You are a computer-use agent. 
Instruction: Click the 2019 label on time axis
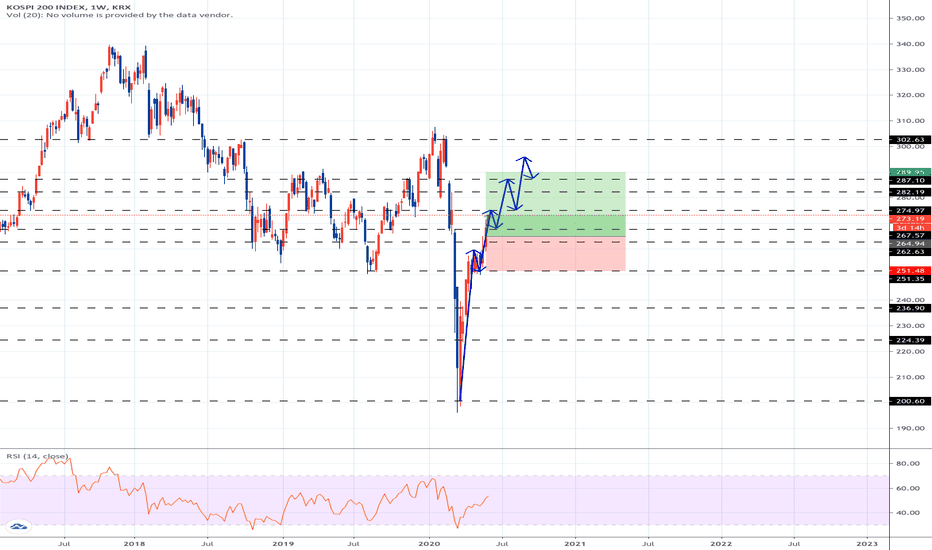coord(282,543)
